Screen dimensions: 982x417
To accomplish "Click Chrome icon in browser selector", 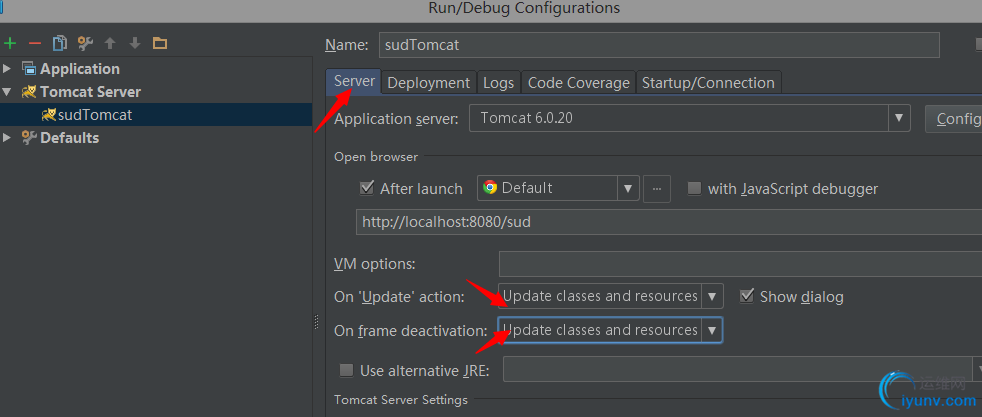I will (x=490, y=187).
